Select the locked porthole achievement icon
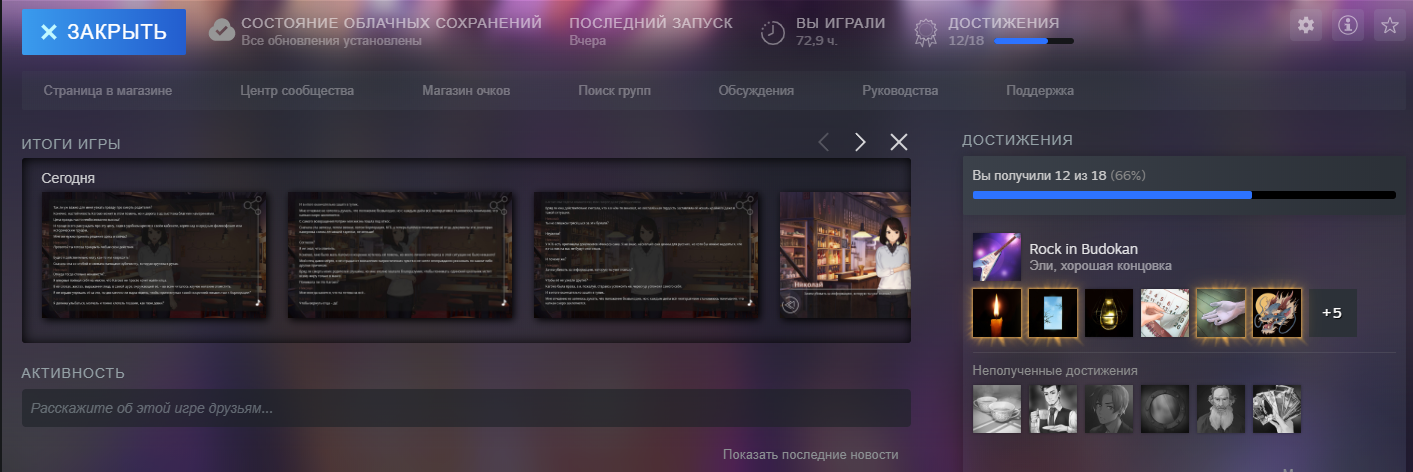The height and width of the screenshot is (472, 1413). (x=1165, y=409)
